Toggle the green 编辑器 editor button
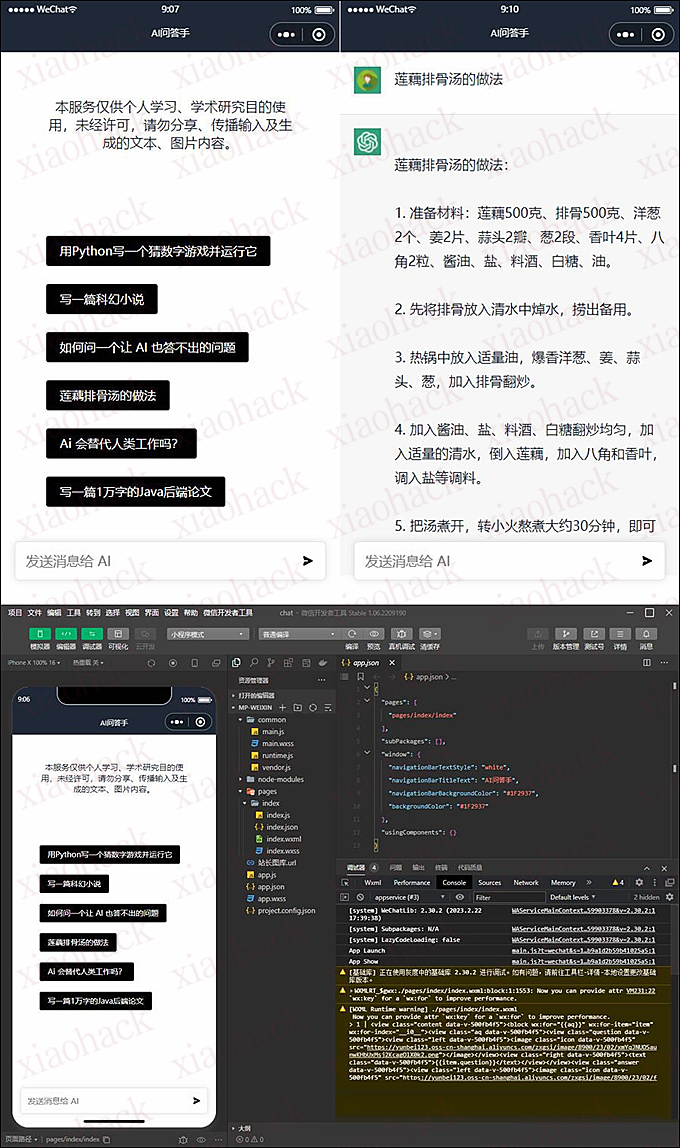 pos(67,633)
